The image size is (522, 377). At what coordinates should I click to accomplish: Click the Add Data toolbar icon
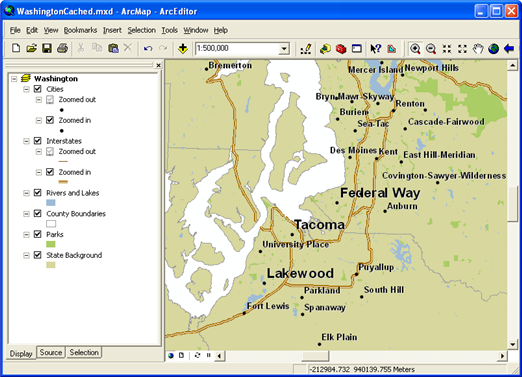(183, 49)
